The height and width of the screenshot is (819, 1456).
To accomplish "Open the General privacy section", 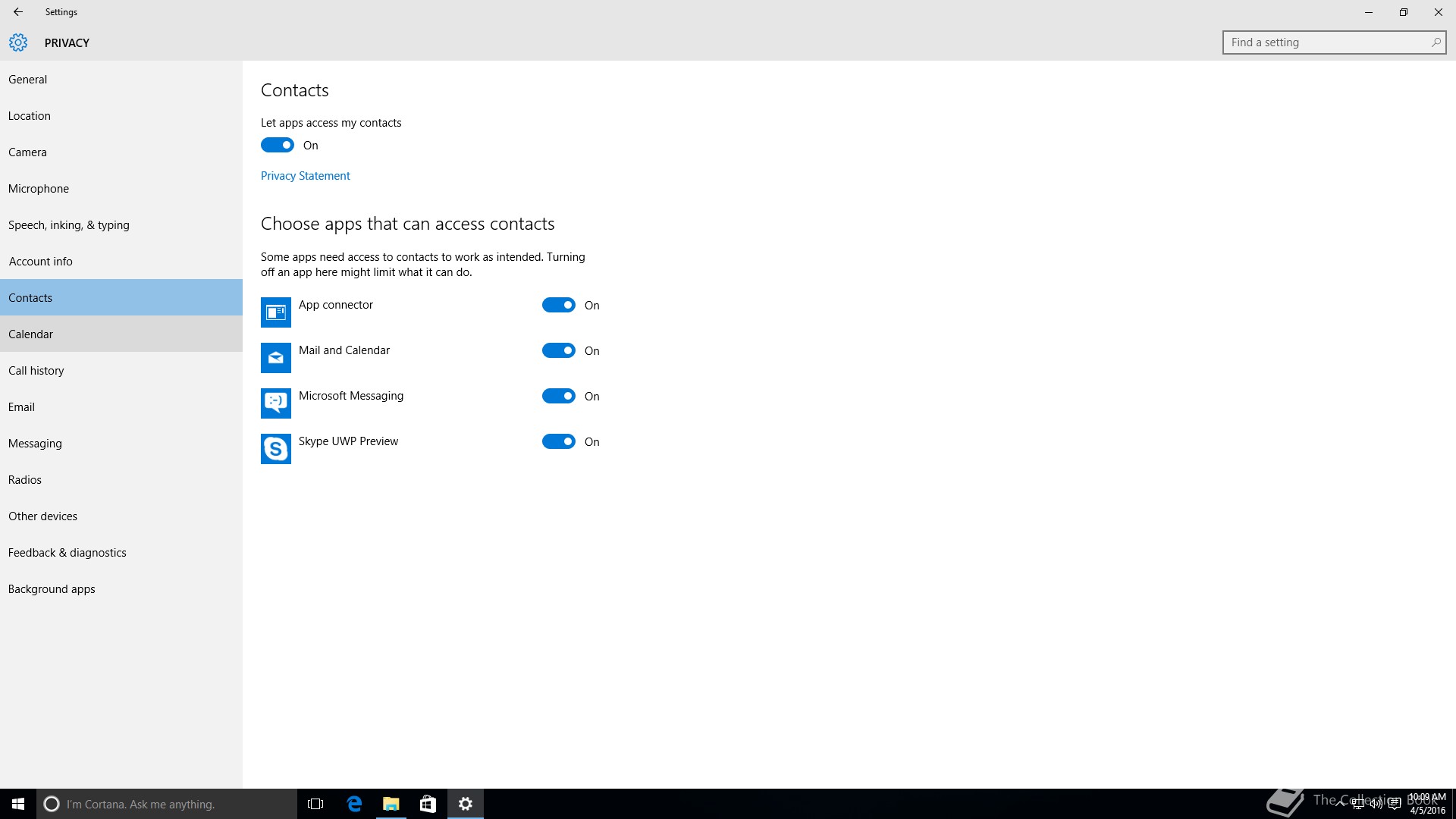I will (x=121, y=79).
